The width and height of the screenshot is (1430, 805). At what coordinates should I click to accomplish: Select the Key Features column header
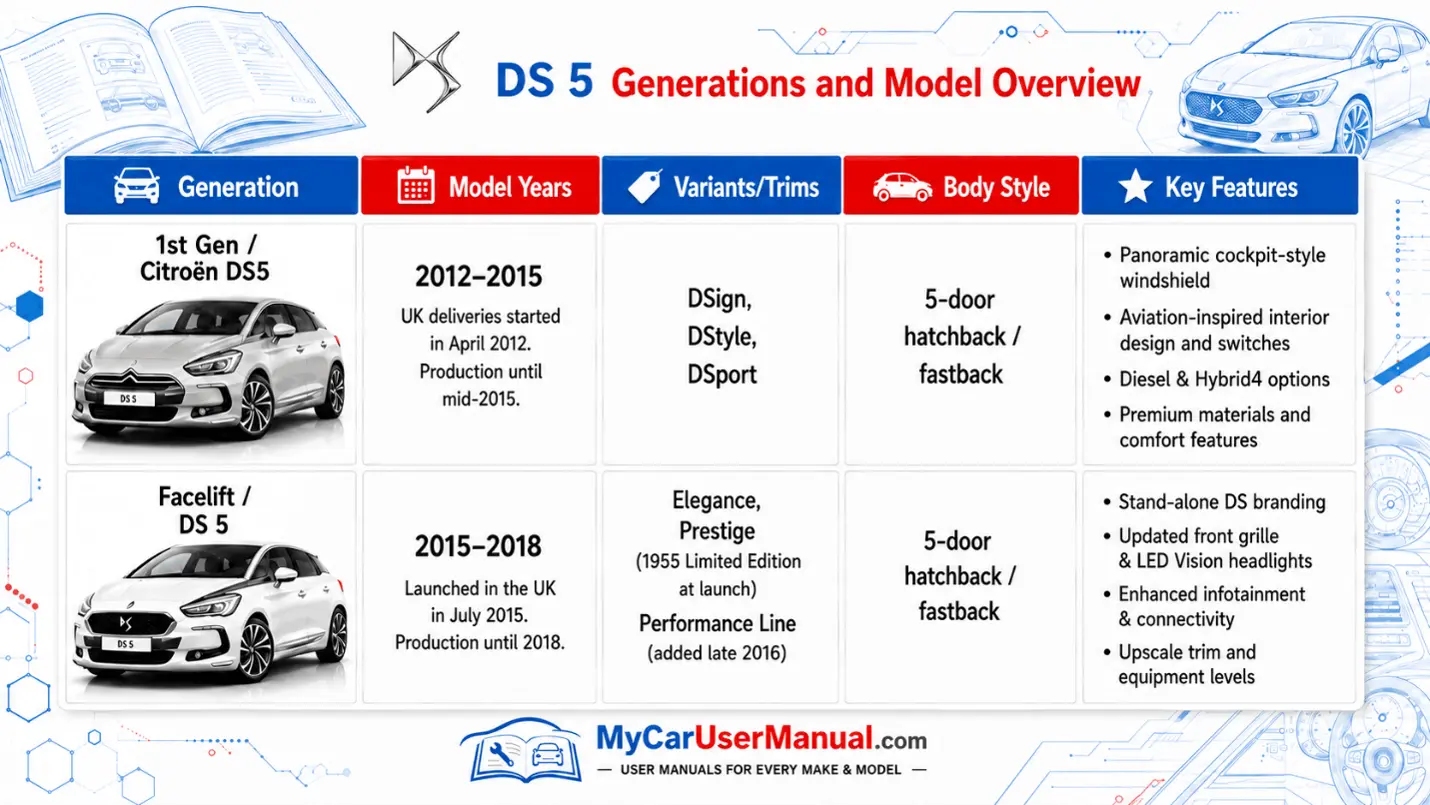click(1220, 186)
